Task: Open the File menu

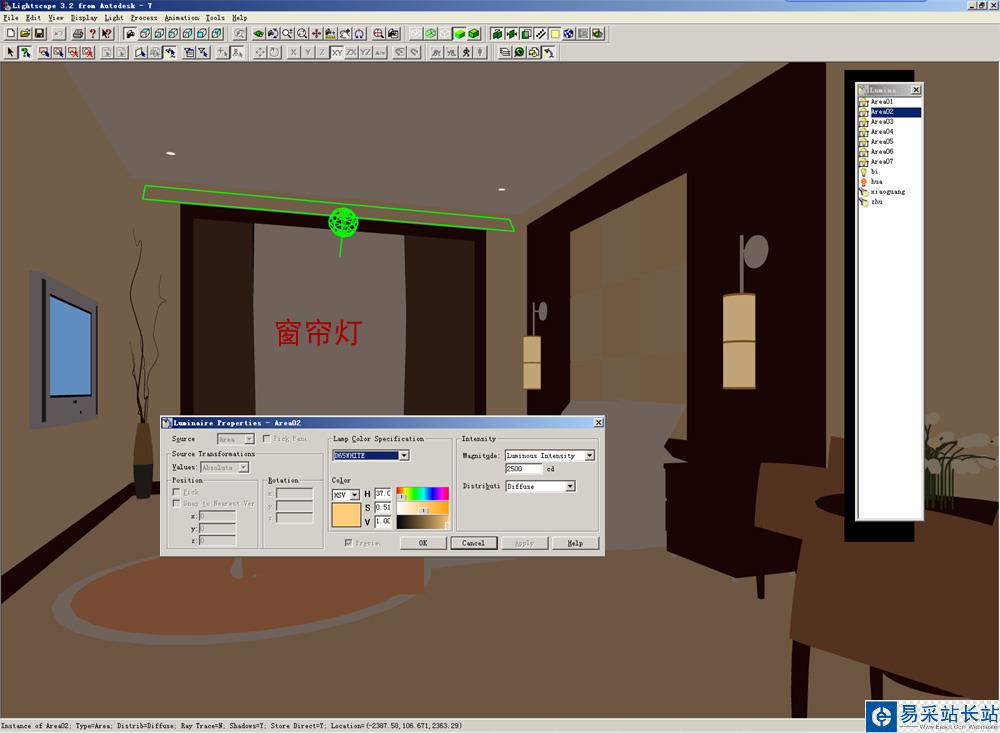Action: (x=11, y=17)
